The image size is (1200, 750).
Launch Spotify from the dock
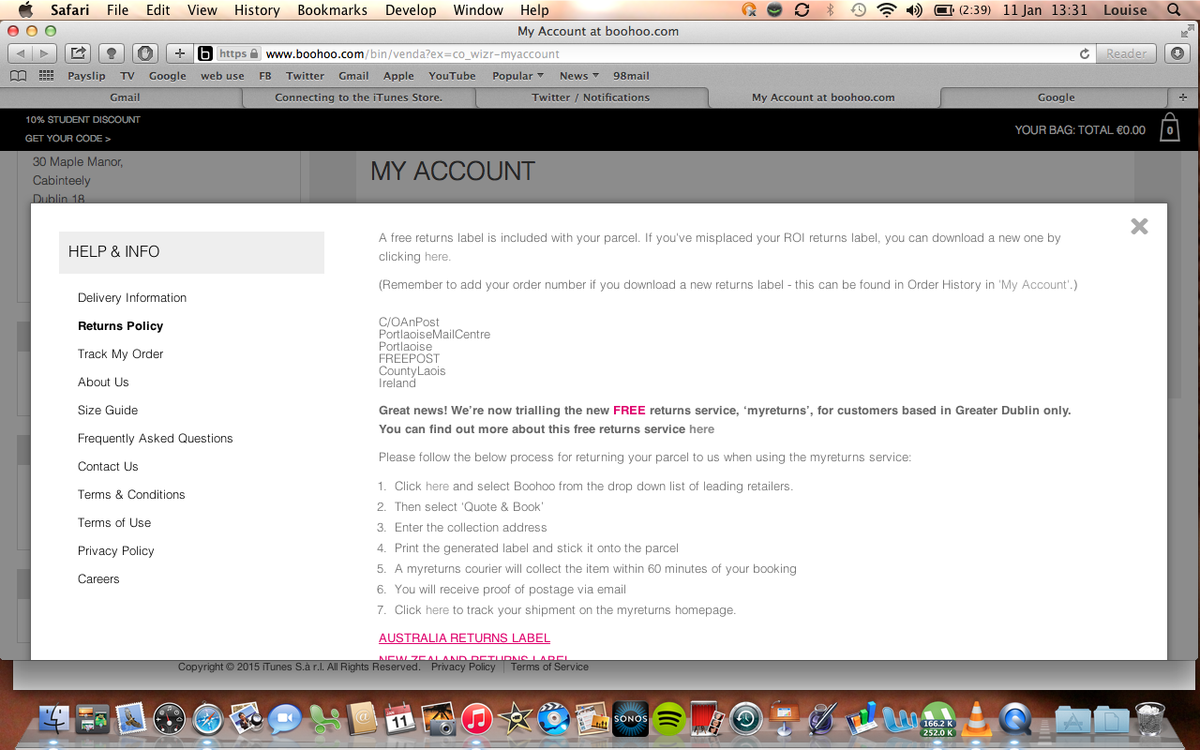[x=669, y=717]
